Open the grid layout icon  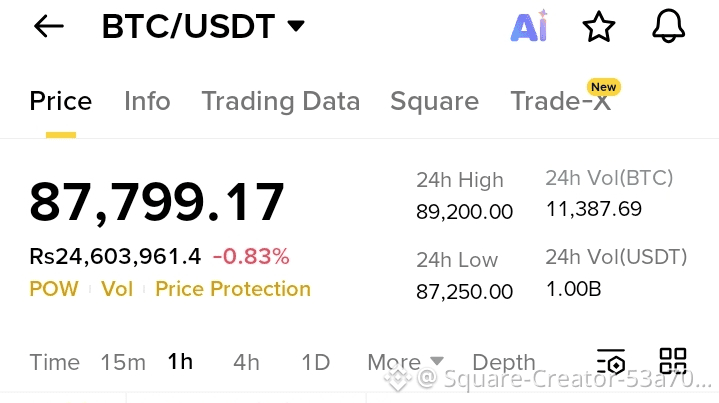tap(673, 361)
